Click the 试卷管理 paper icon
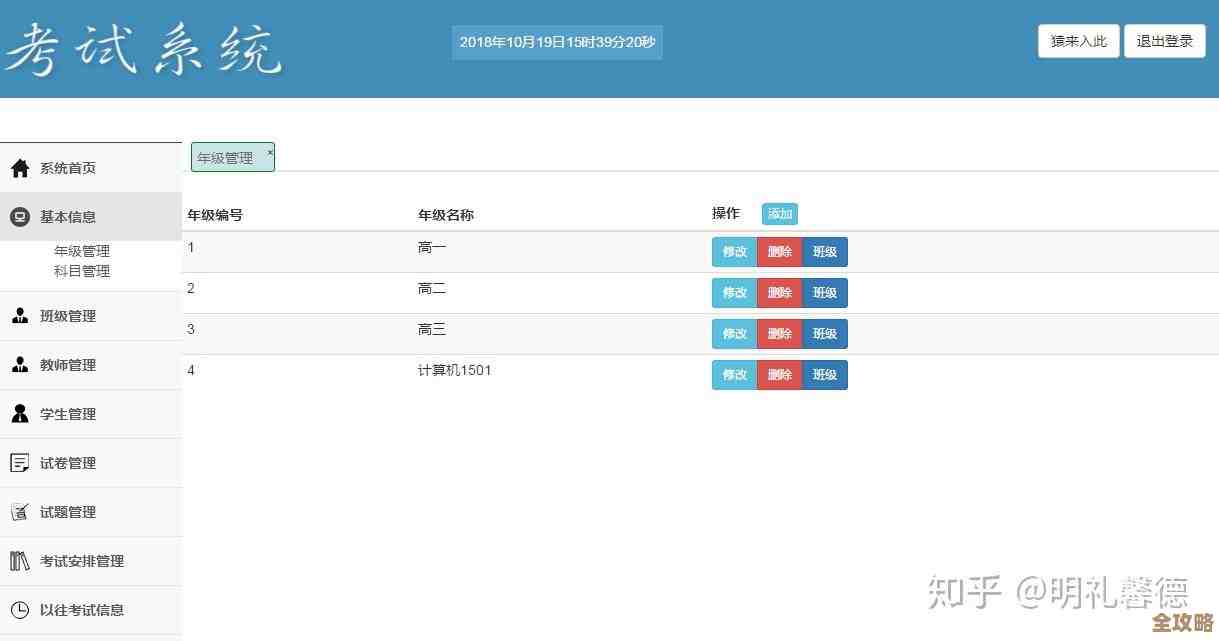Viewport: 1219px width, 641px height. tap(20, 462)
